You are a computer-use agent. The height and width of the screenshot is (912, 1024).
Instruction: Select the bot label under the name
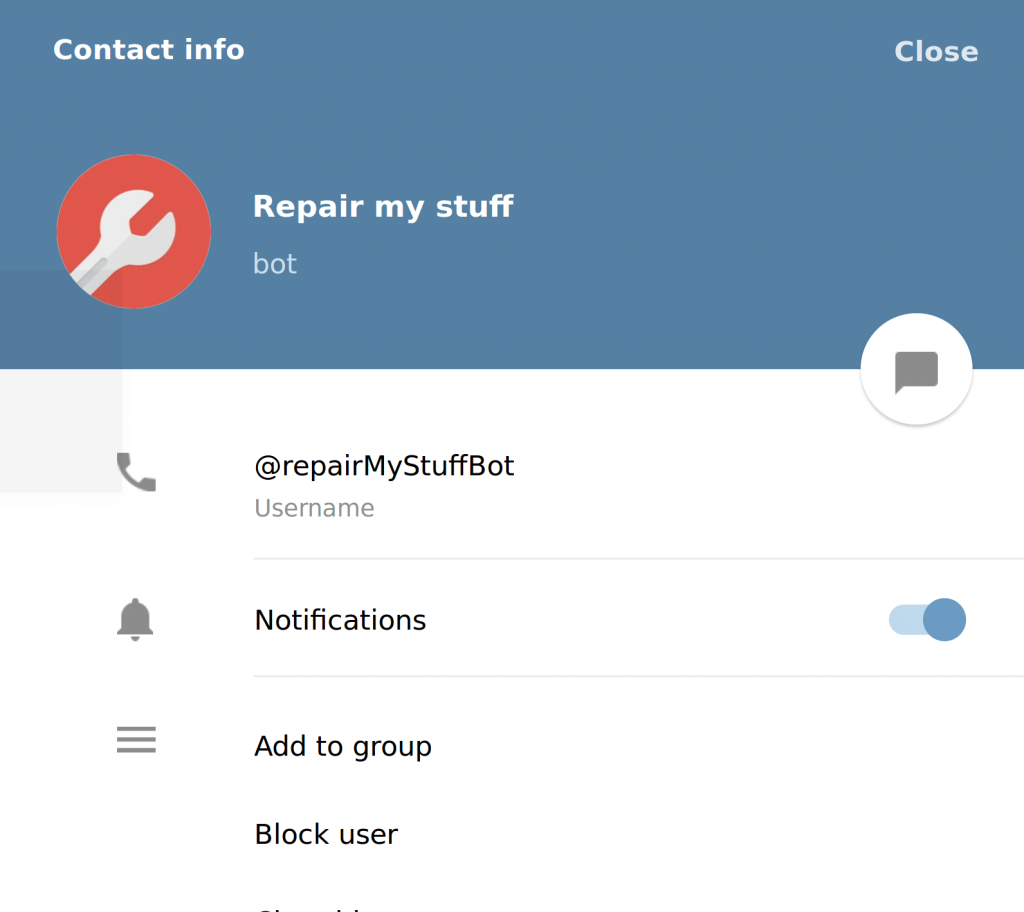tap(275, 263)
